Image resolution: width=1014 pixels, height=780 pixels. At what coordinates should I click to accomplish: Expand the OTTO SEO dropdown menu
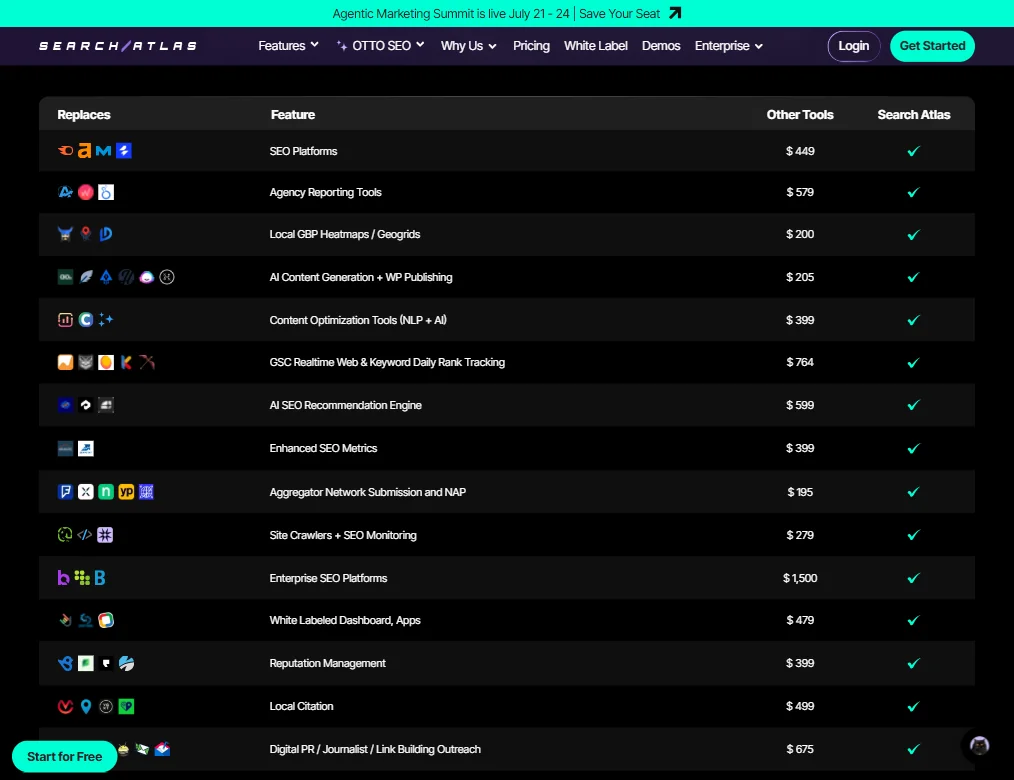pyautogui.click(x=380, y=45)
